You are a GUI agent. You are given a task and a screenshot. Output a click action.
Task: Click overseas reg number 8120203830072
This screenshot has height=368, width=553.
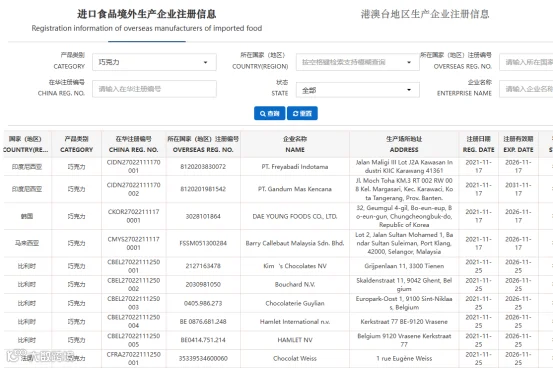point(203,167)
